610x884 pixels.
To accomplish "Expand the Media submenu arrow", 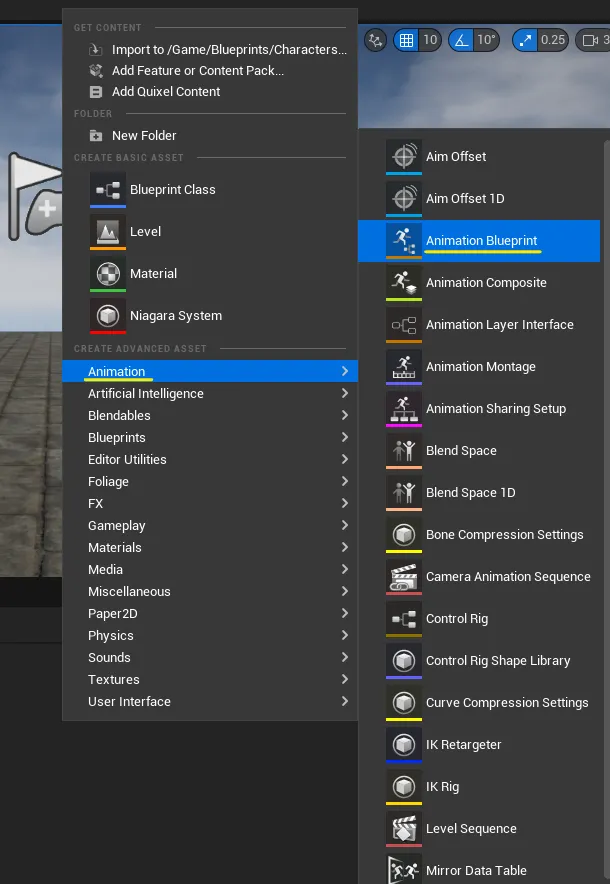I will (344, 569).
